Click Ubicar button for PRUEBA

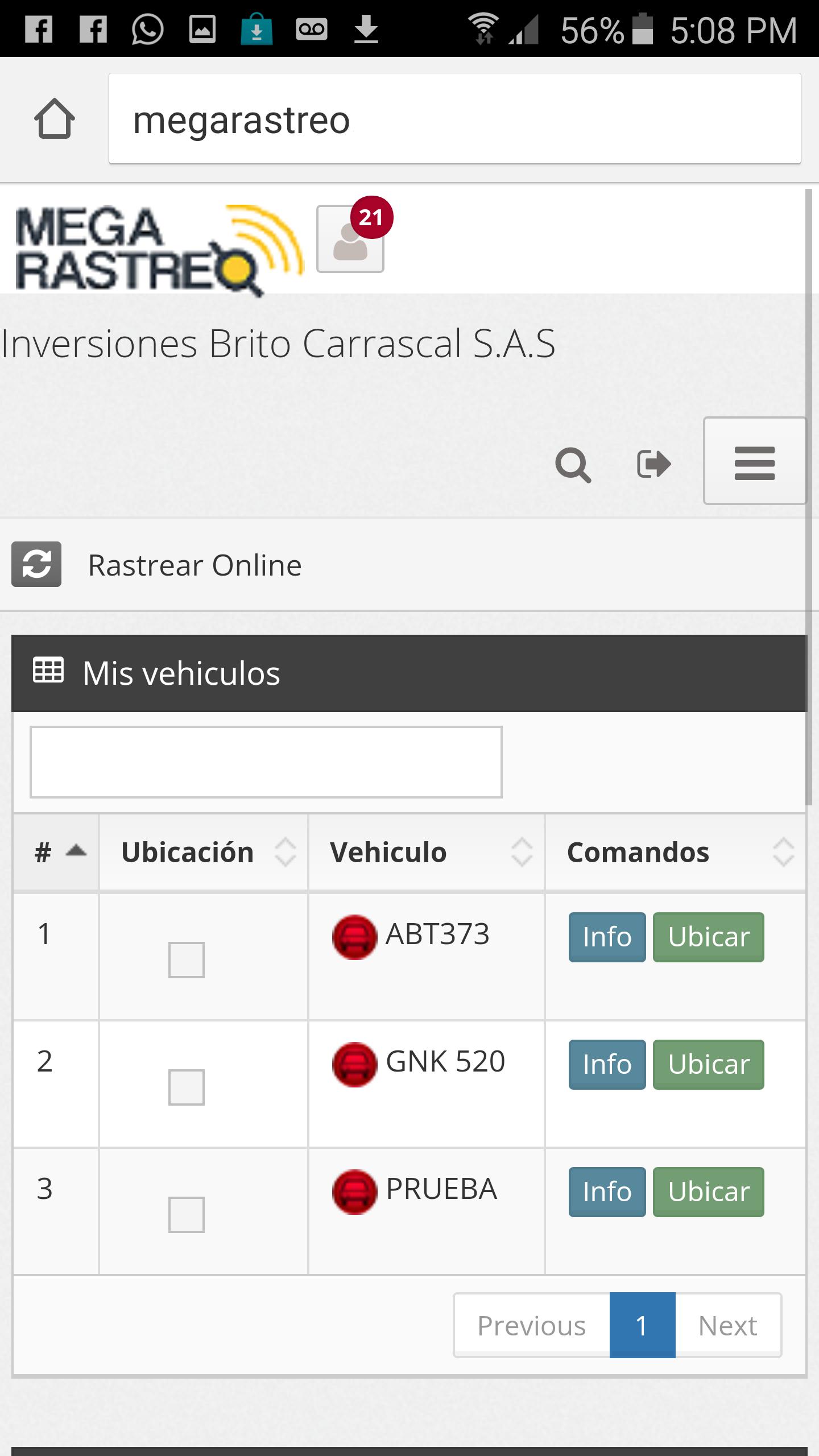(x=708, y=1192)
